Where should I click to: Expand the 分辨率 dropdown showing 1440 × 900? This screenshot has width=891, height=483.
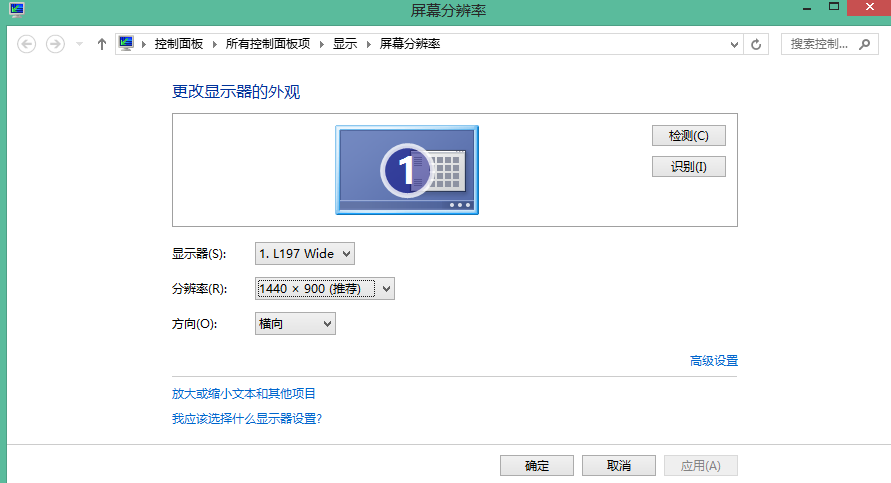[325, 289]
